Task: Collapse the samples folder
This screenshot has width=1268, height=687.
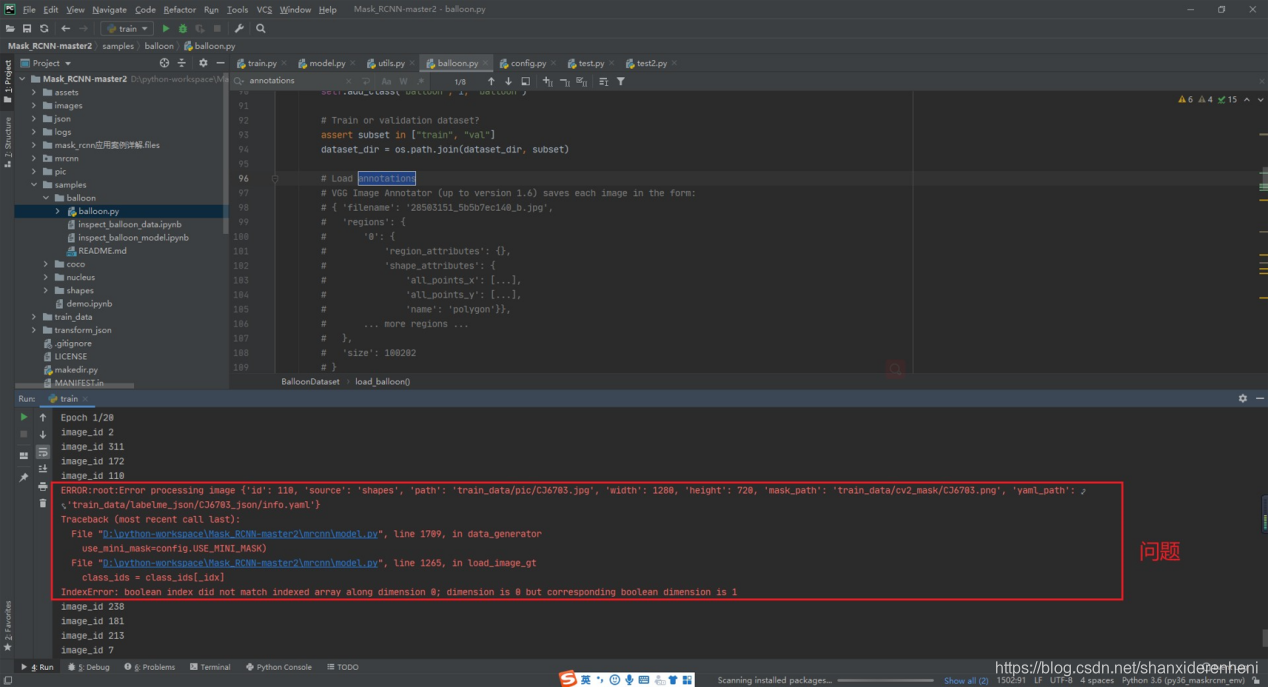Action: [35, 185]
